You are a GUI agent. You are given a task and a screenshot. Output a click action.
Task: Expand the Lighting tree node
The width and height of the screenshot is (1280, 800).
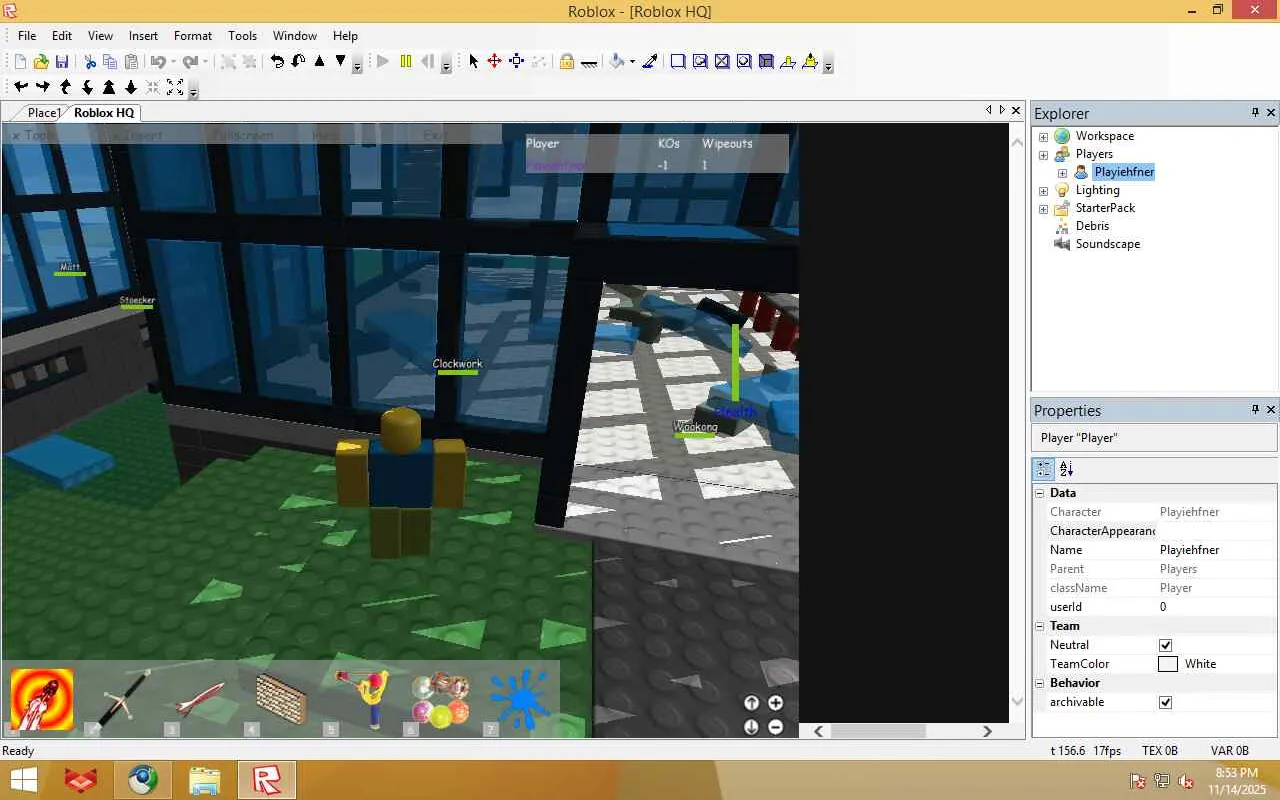[1043, 190]
